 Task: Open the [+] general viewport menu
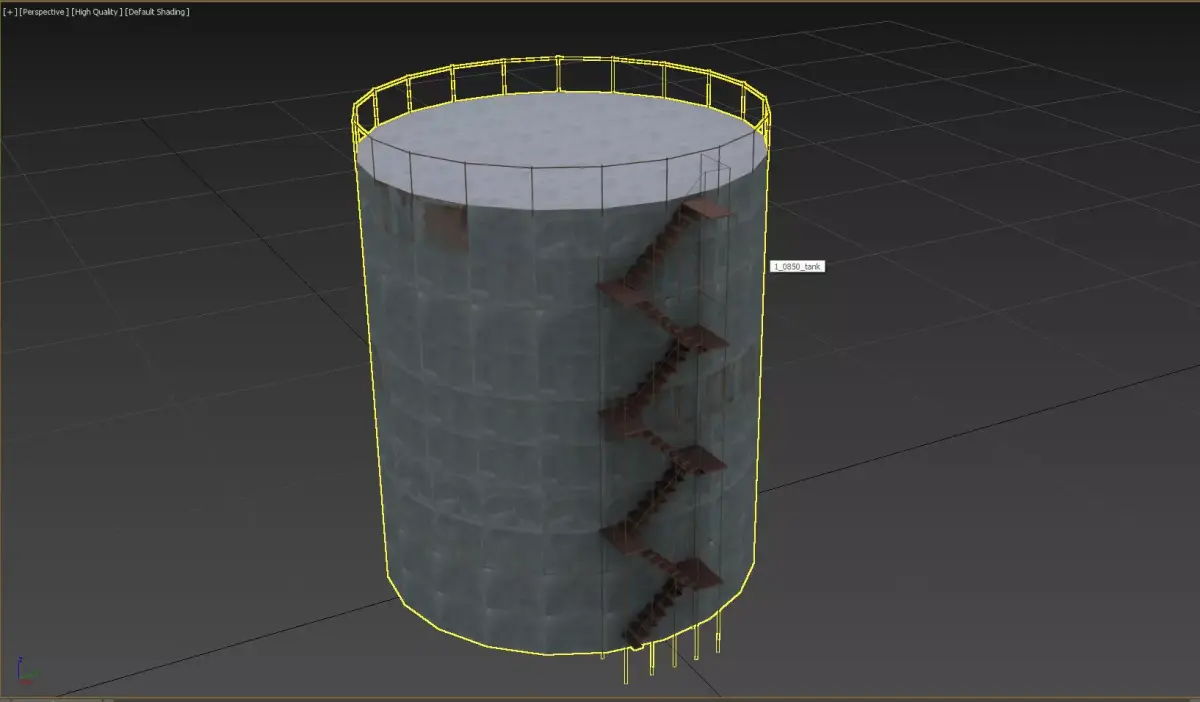tap(10, 11)
